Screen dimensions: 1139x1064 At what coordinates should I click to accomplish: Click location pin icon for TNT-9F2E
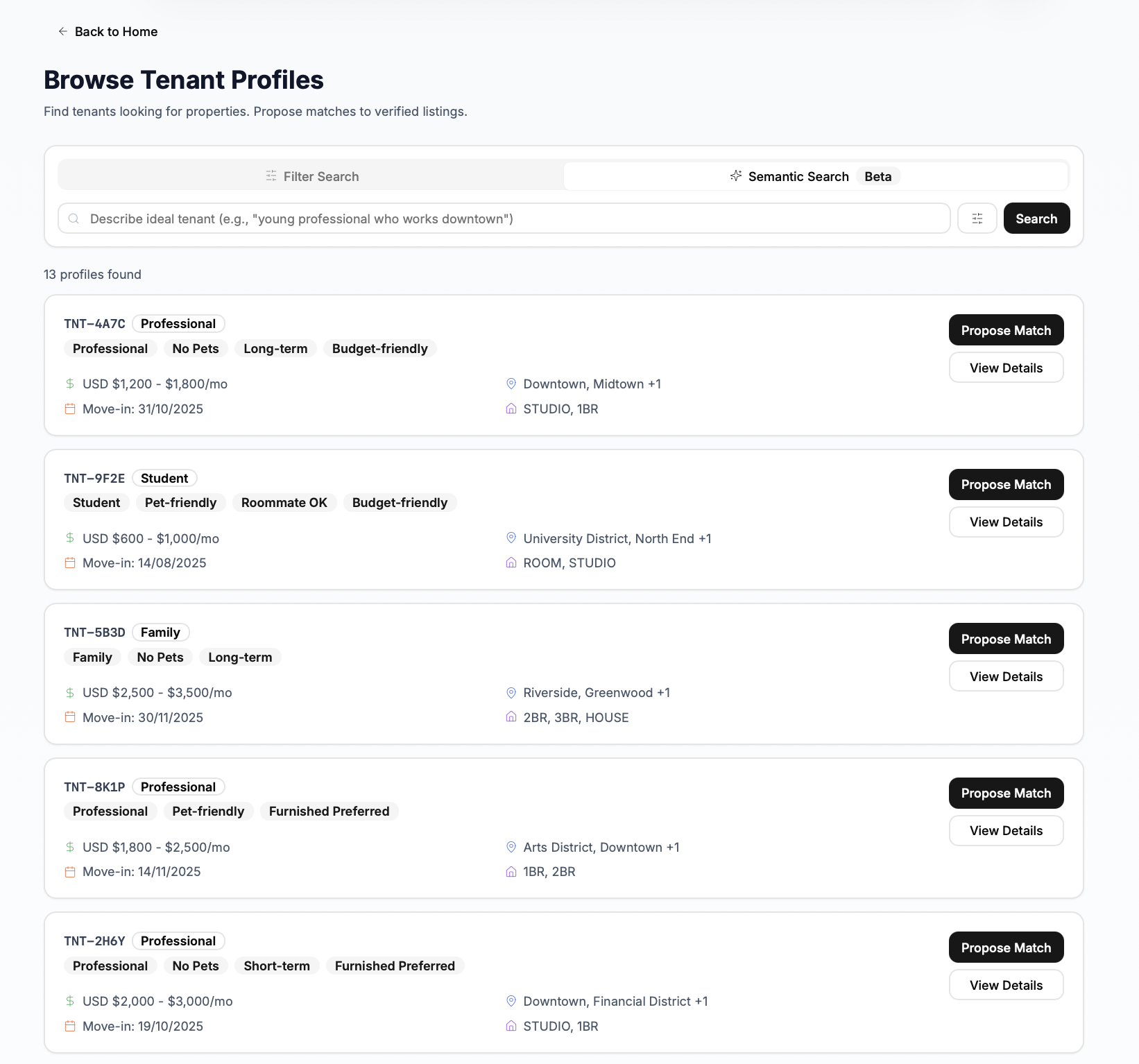[x=511, y=538]
